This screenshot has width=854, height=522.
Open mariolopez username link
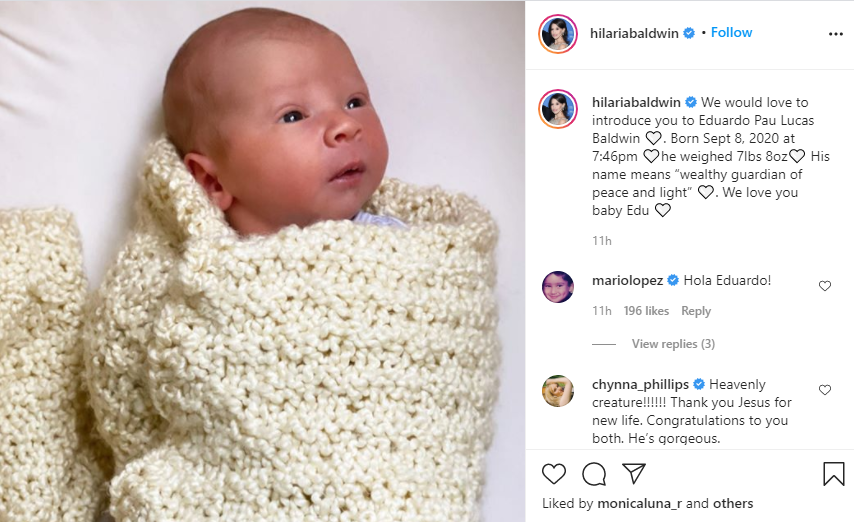(x=627, y=281)
